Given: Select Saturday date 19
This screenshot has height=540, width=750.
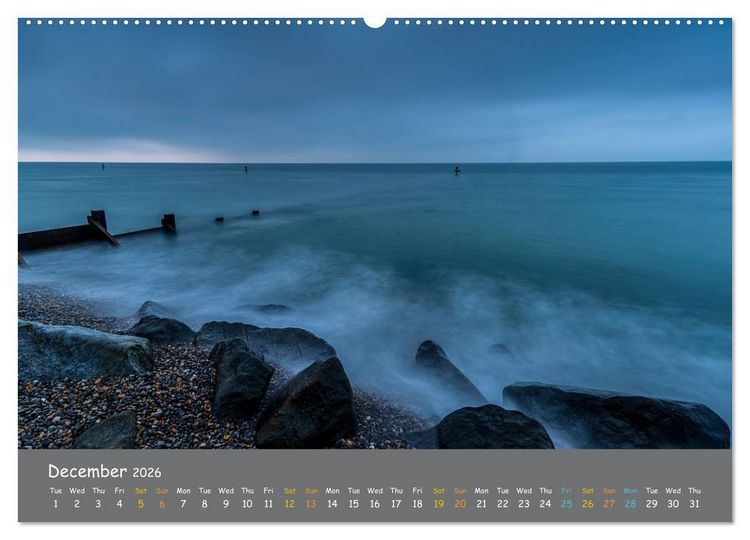Looking at the screenshot, I should click(439, 504).
